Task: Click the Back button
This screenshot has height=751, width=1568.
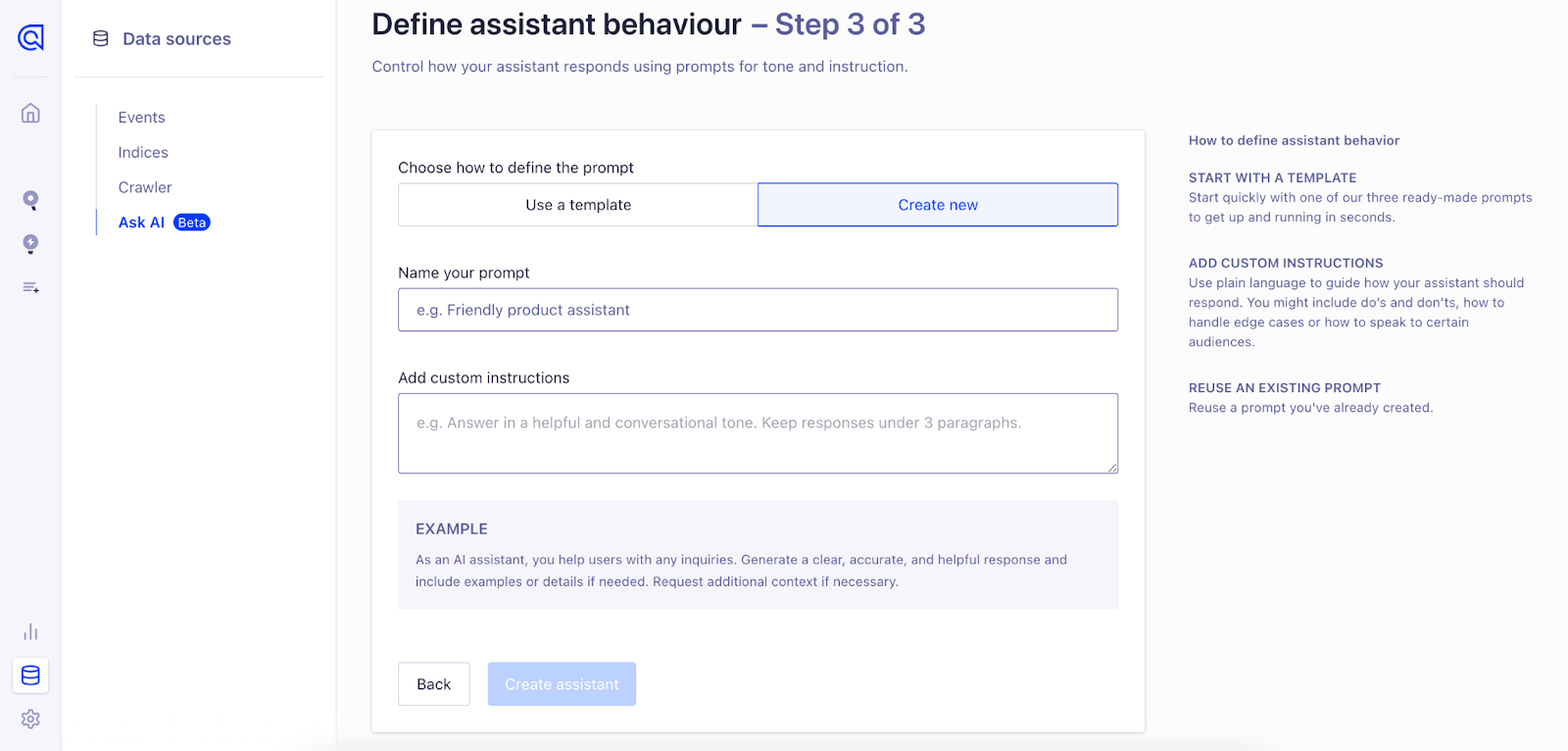Action: coord(434,684)
